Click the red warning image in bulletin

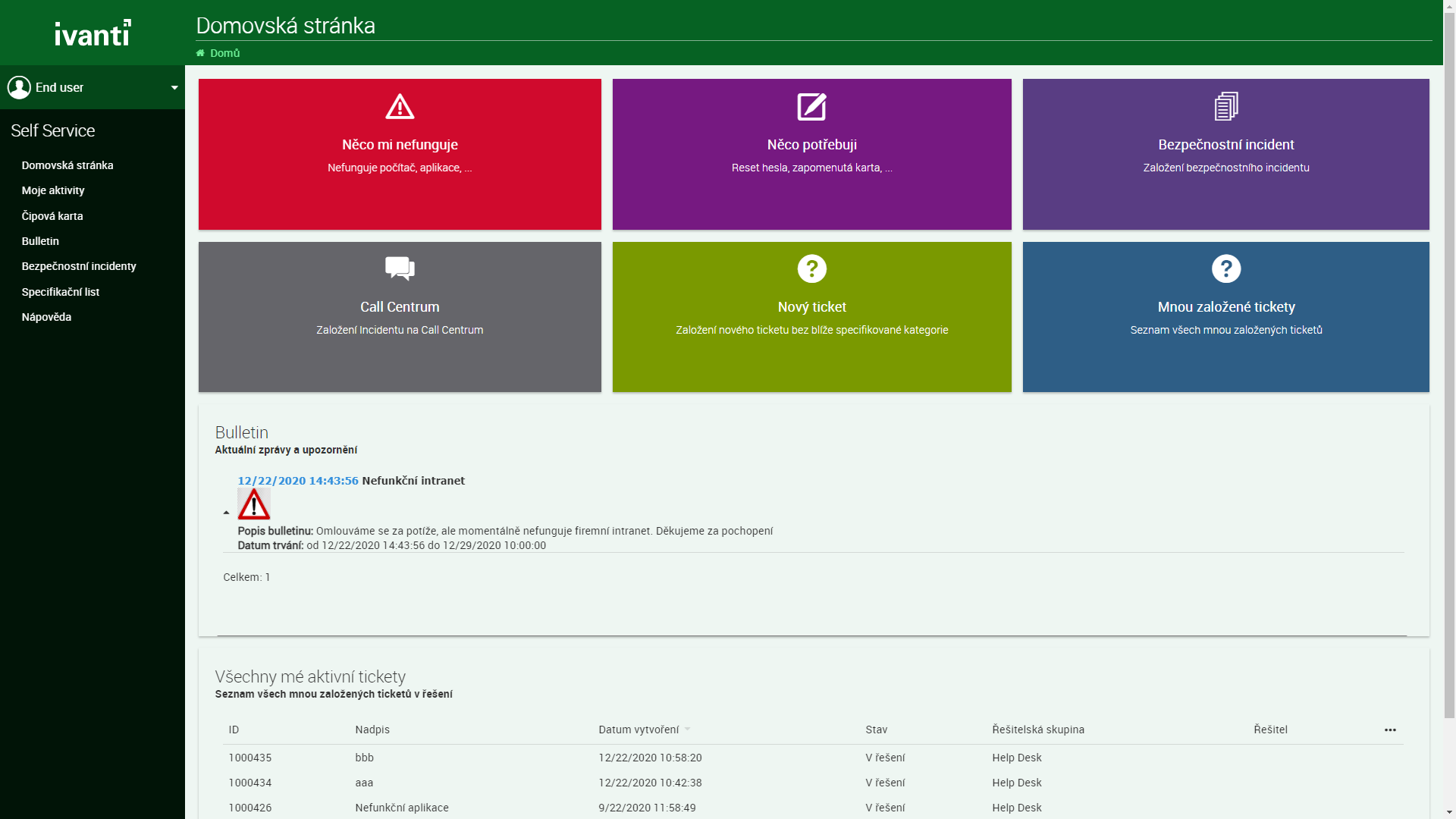tap(254, 504)
